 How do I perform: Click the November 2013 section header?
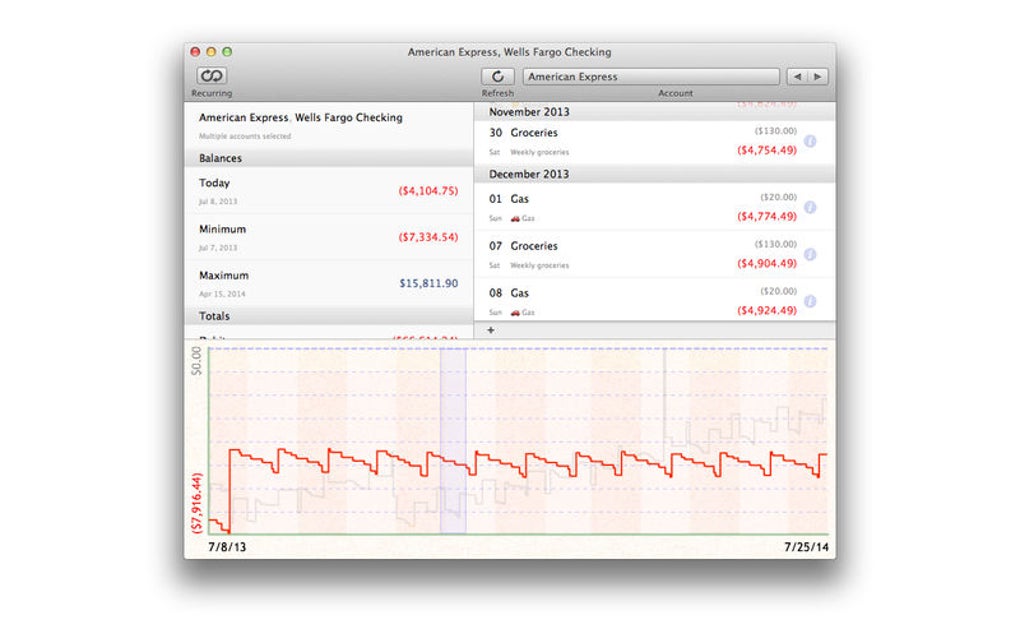(654, 112)
